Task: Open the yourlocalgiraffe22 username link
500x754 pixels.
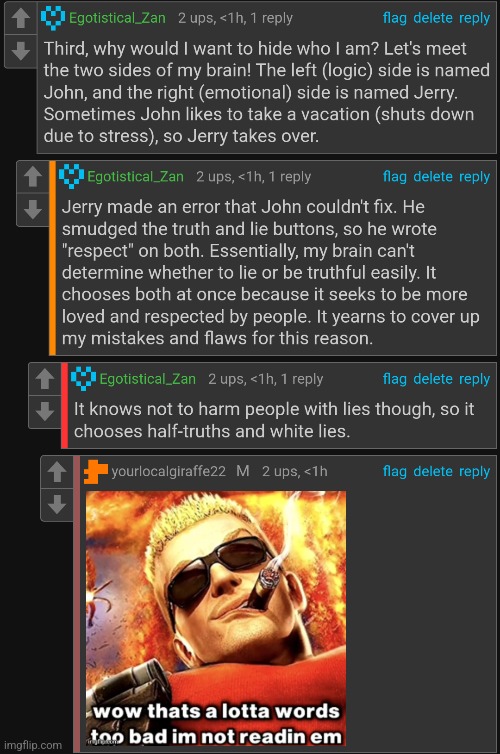Action: pyautogui.click(x=168, y=471)
